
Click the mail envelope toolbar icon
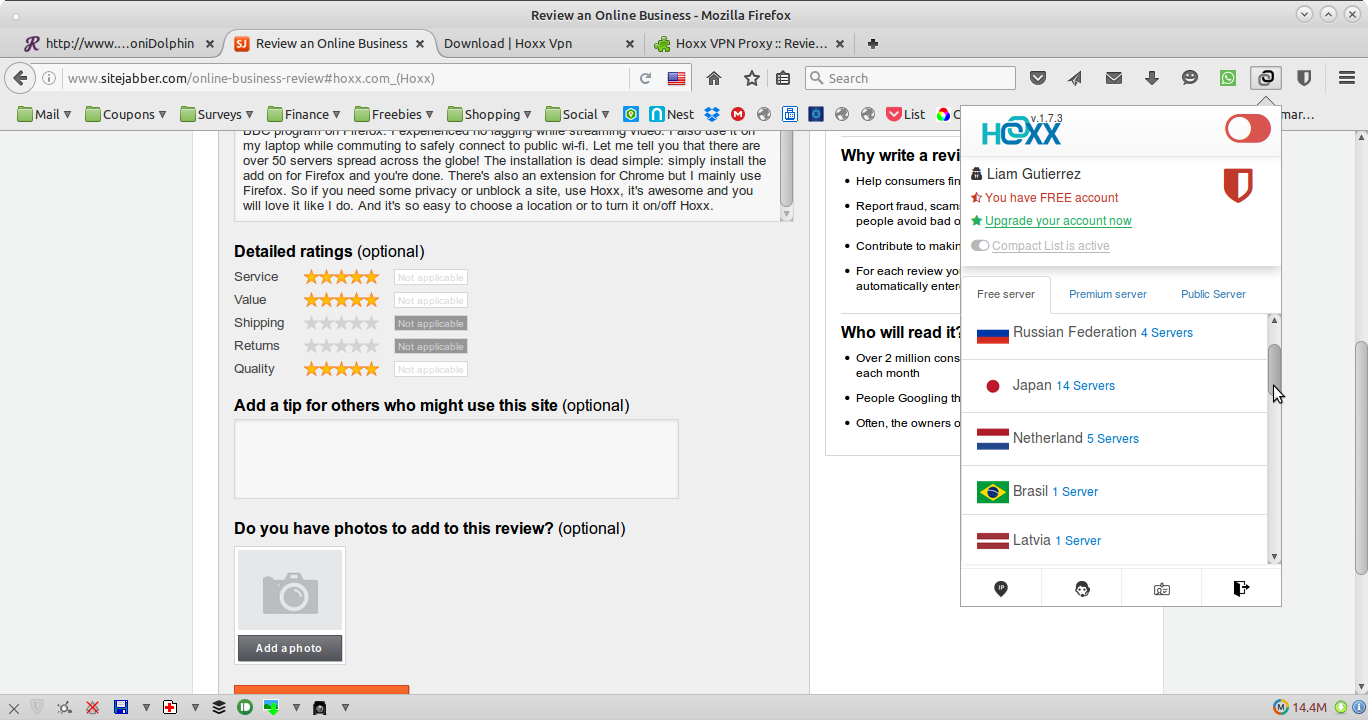point(1113,78)
